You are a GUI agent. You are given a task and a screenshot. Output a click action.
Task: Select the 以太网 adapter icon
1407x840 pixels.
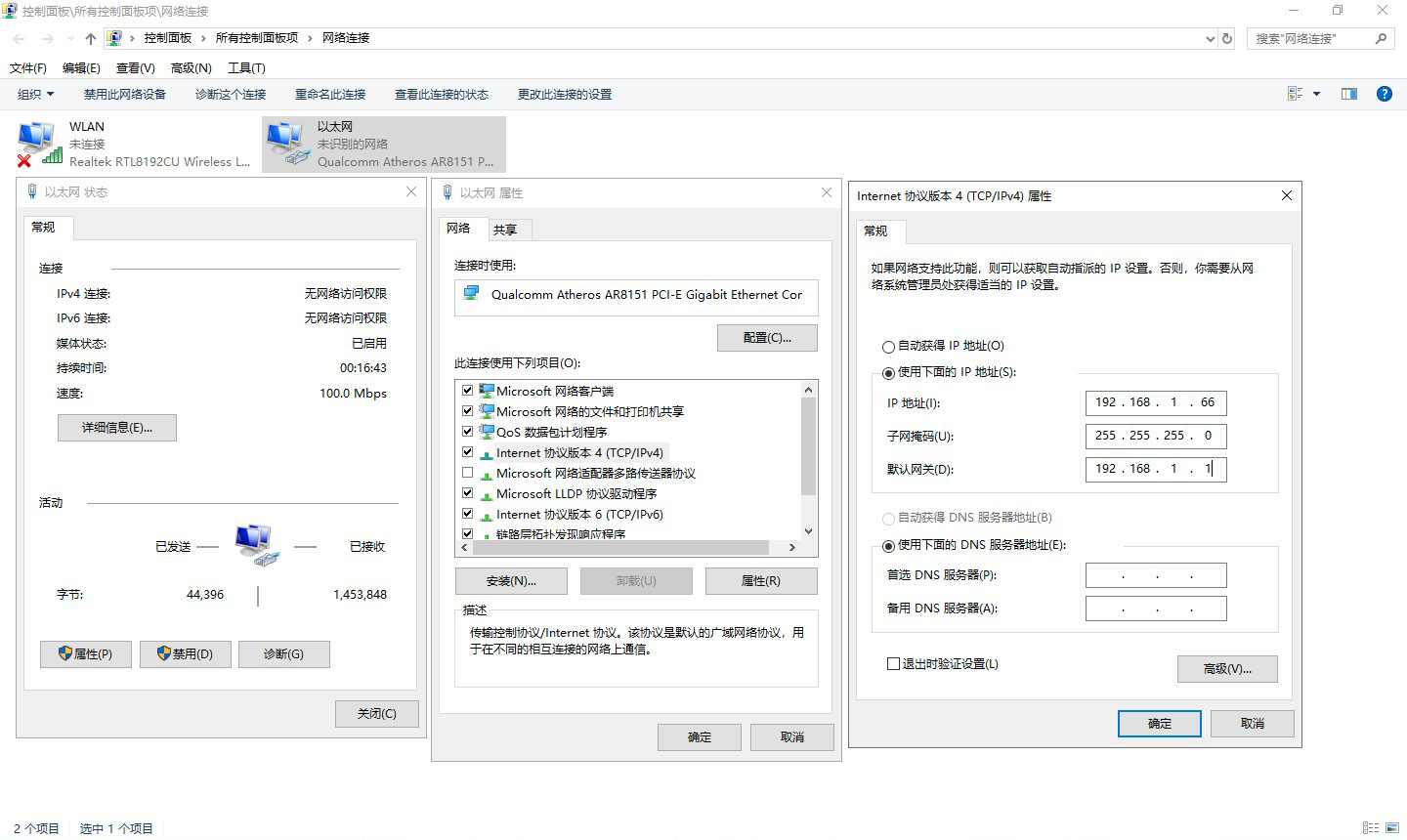(287, 144)
